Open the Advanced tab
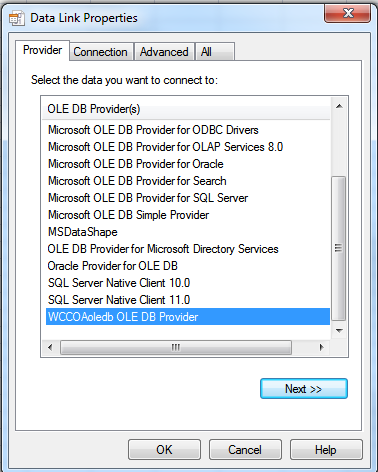 click(164, 52)
